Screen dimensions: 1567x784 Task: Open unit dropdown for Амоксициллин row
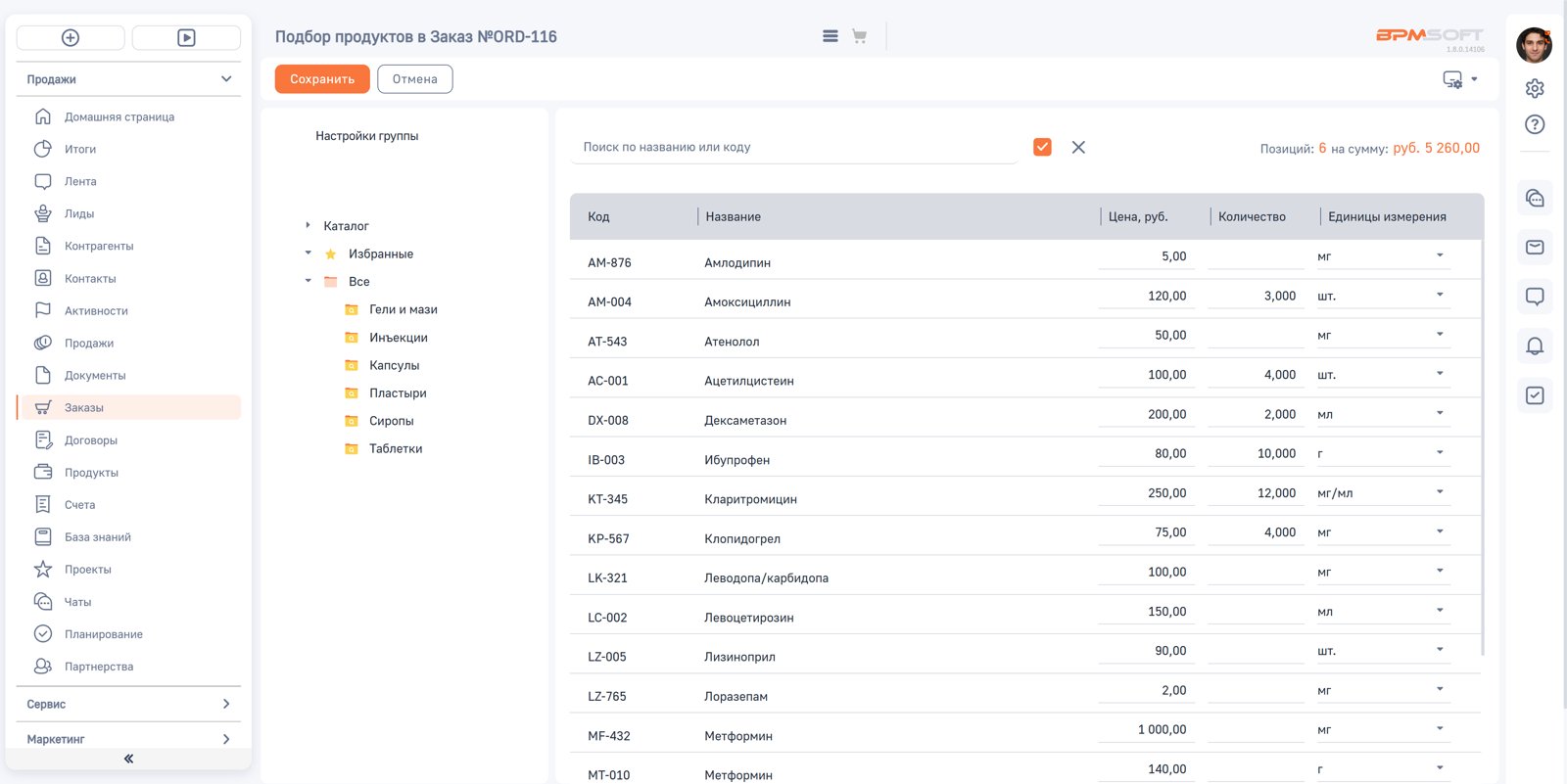pyautogui.click(x=1440, y=296)
